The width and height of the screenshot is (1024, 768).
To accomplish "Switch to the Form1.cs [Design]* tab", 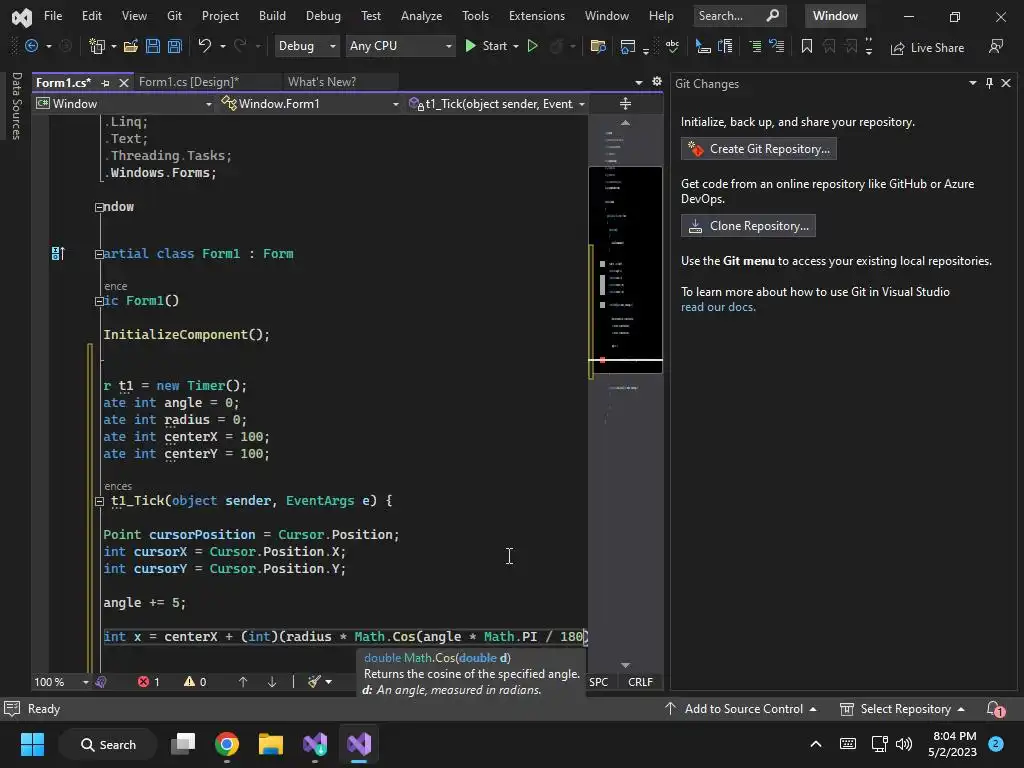I will point(189,82).
